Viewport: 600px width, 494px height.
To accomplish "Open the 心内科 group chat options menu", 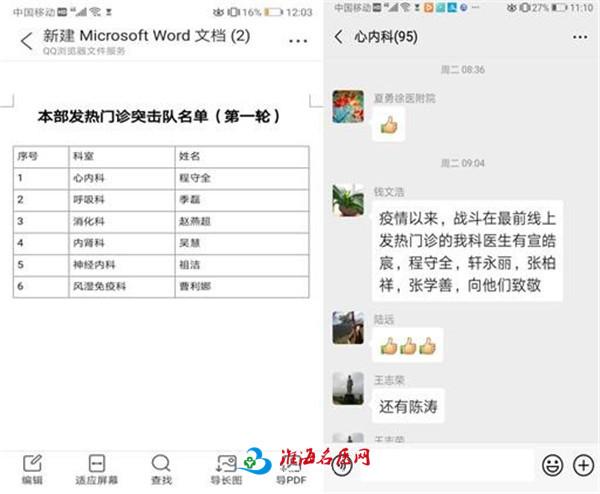I will pyautogui.click(x=579, y=37).
